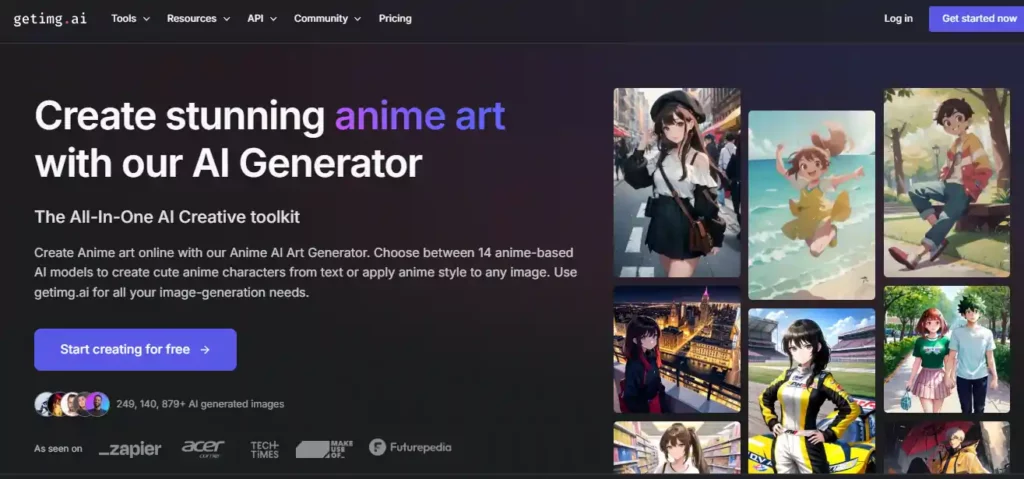Click the Make Use Of logo

(x=324, y=448)
